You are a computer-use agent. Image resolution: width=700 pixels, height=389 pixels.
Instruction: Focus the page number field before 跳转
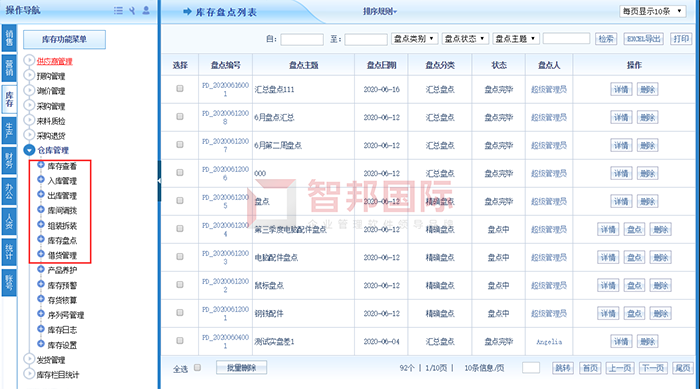(531, 368)
